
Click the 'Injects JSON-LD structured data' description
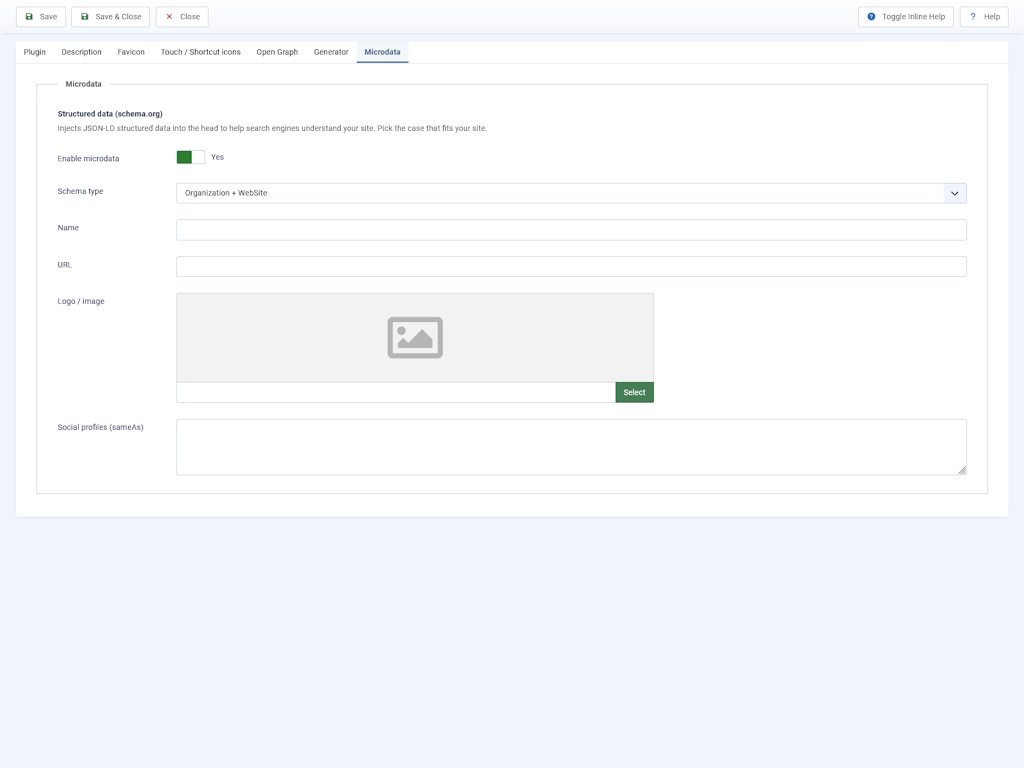click(x=272, y=128)
